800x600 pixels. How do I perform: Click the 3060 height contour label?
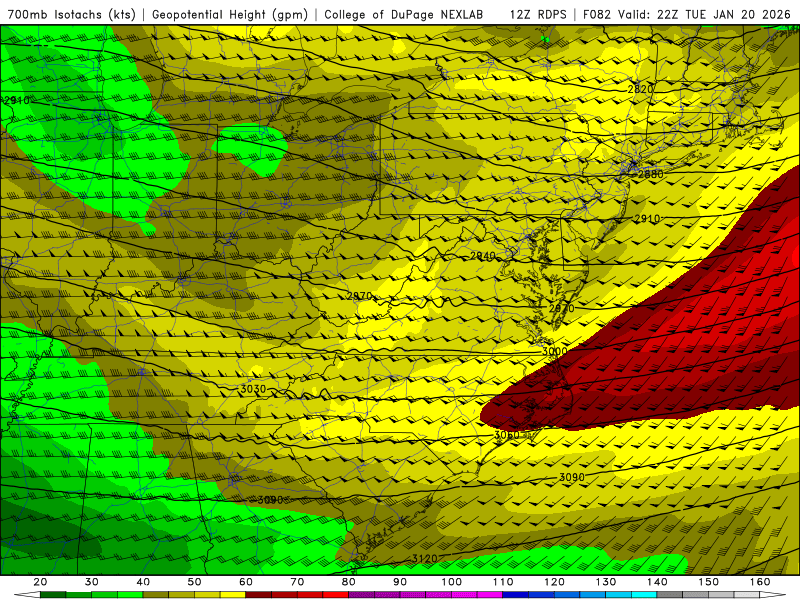point(507,435)
